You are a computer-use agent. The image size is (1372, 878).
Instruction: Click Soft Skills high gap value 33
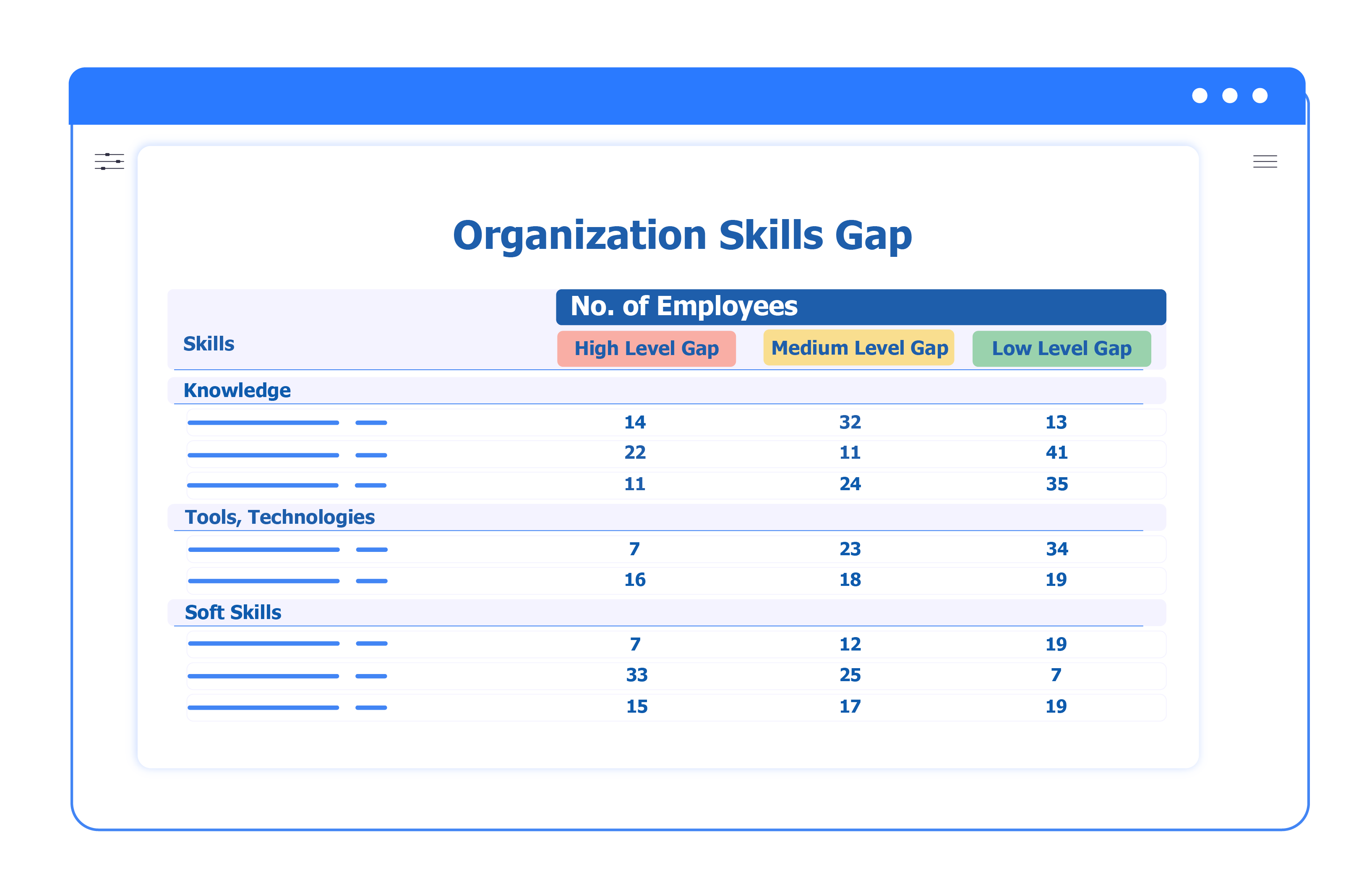(636, 675)
